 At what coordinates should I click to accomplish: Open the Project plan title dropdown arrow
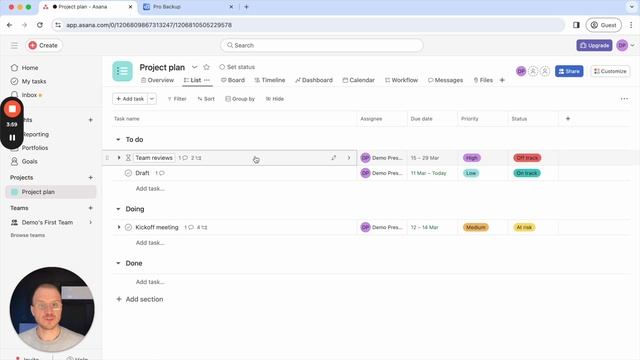click(x=195, y=67)
